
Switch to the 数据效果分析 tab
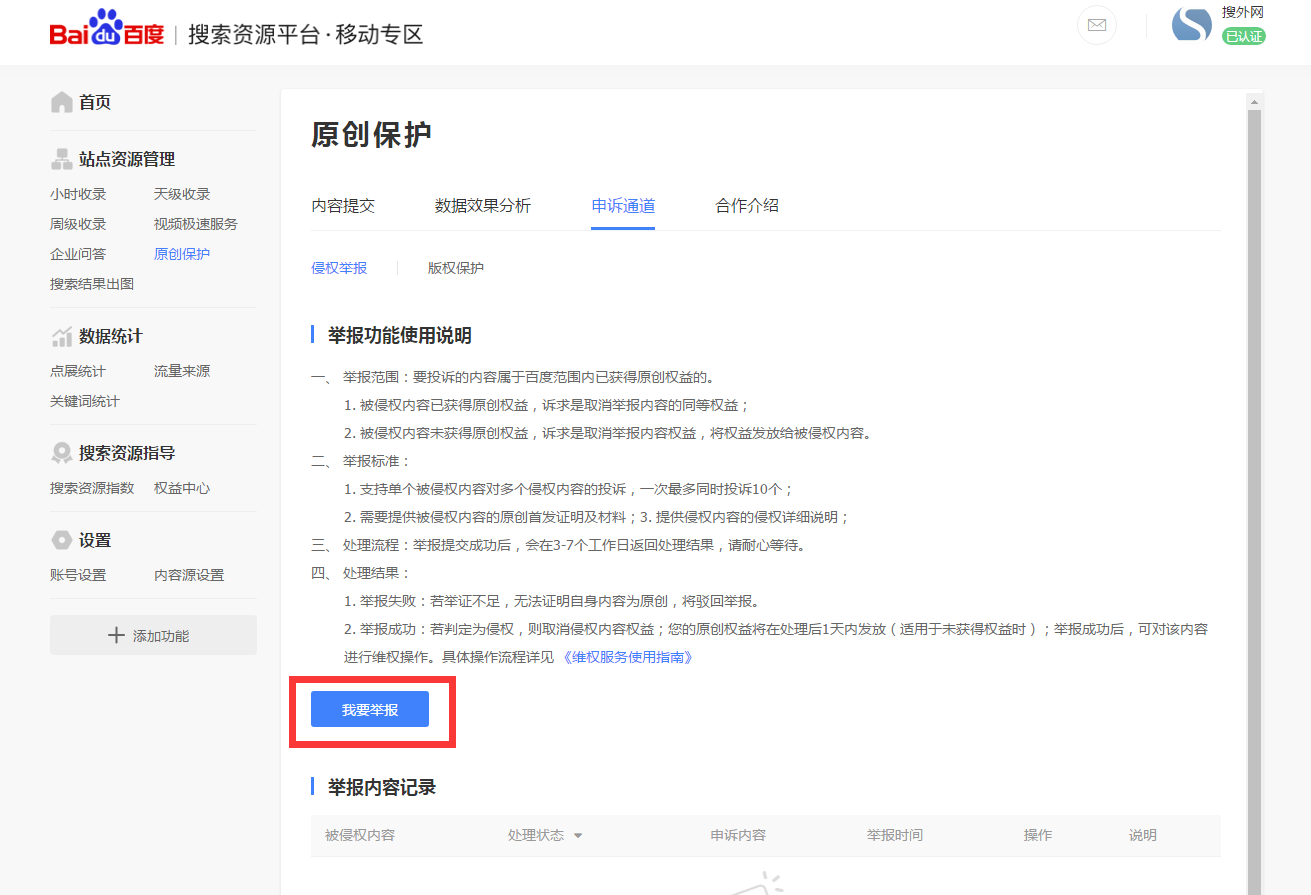(483, 206)
